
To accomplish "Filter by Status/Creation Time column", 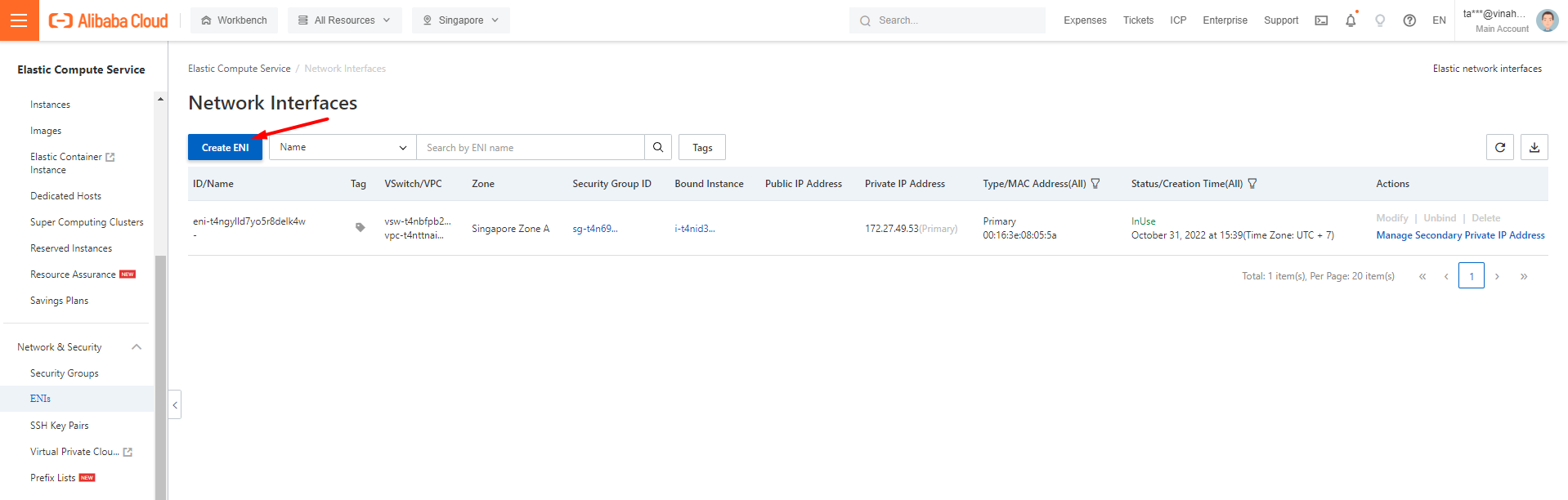I will coord(1252,184).
